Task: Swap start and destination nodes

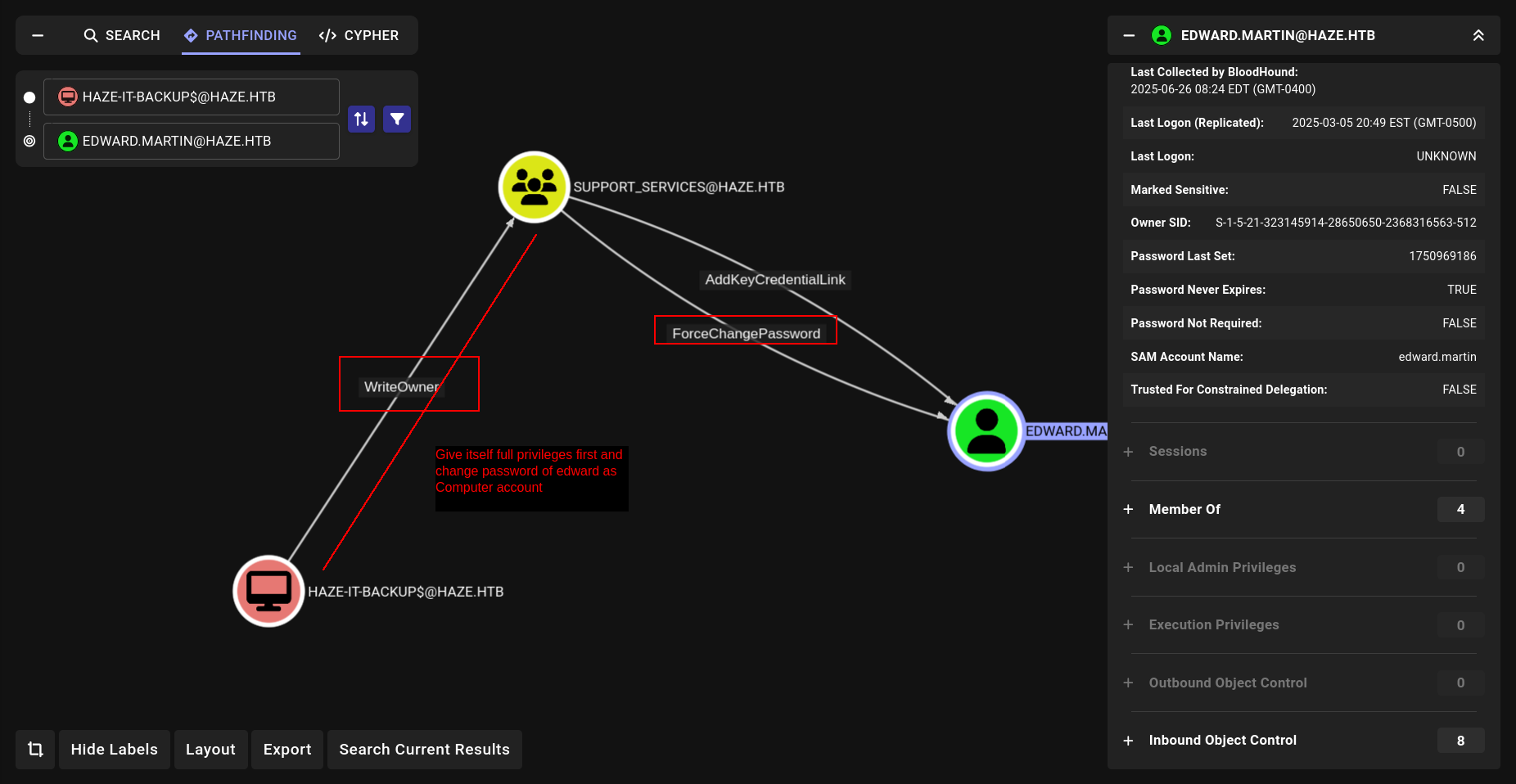Action: point(361,119)
